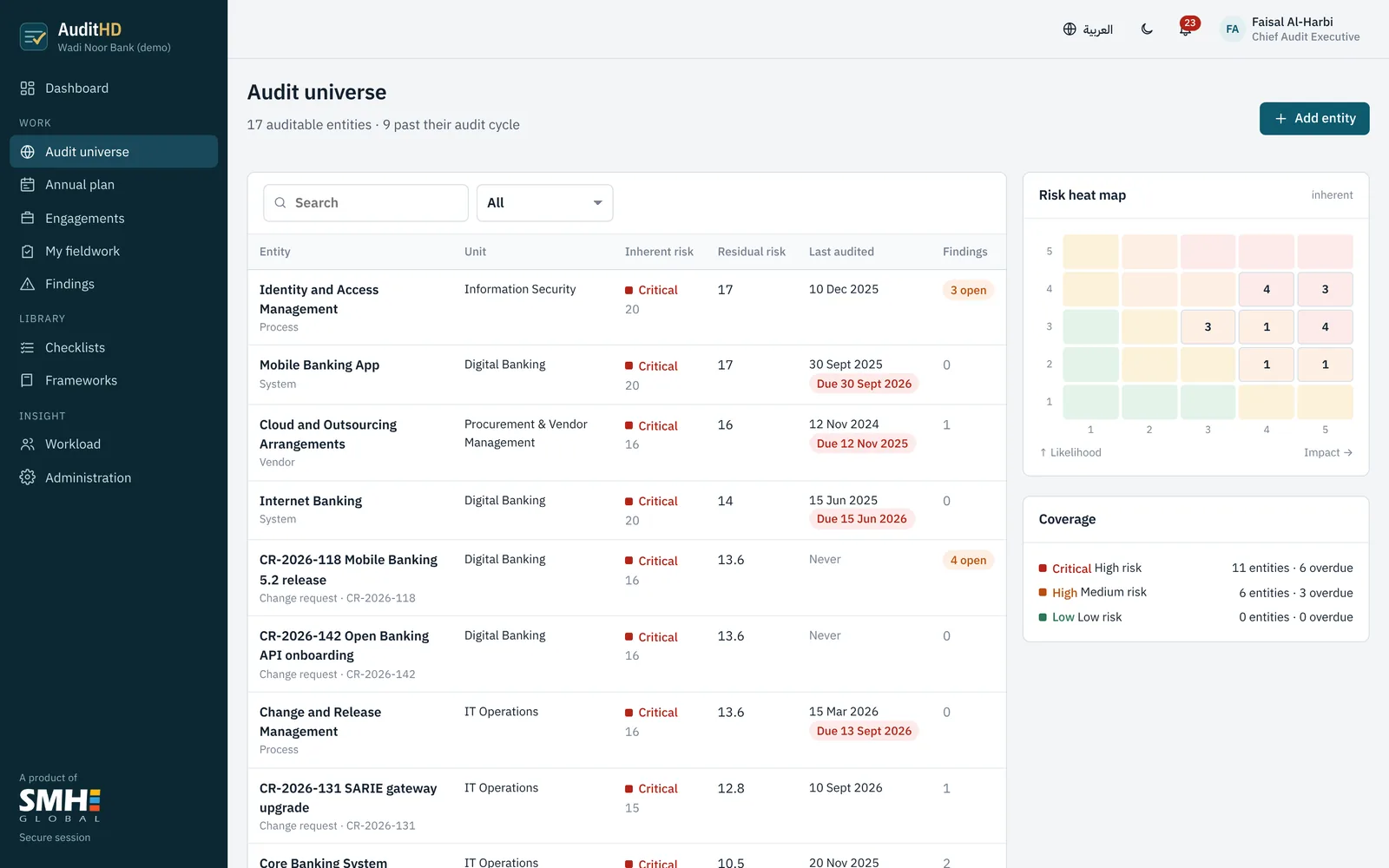Click heat map cell likelihood 4 impact 4
The height and width of the screenshot is (868, 1389).
coord(1267,289)
